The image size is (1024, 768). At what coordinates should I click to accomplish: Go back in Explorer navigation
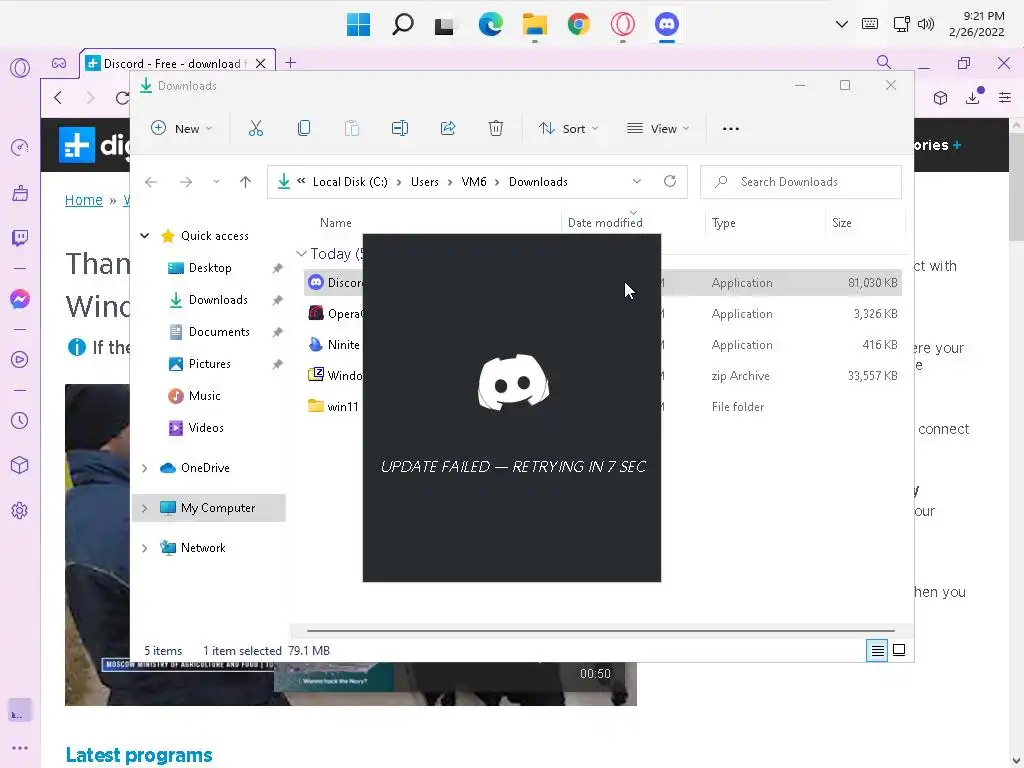click(151, 182)
